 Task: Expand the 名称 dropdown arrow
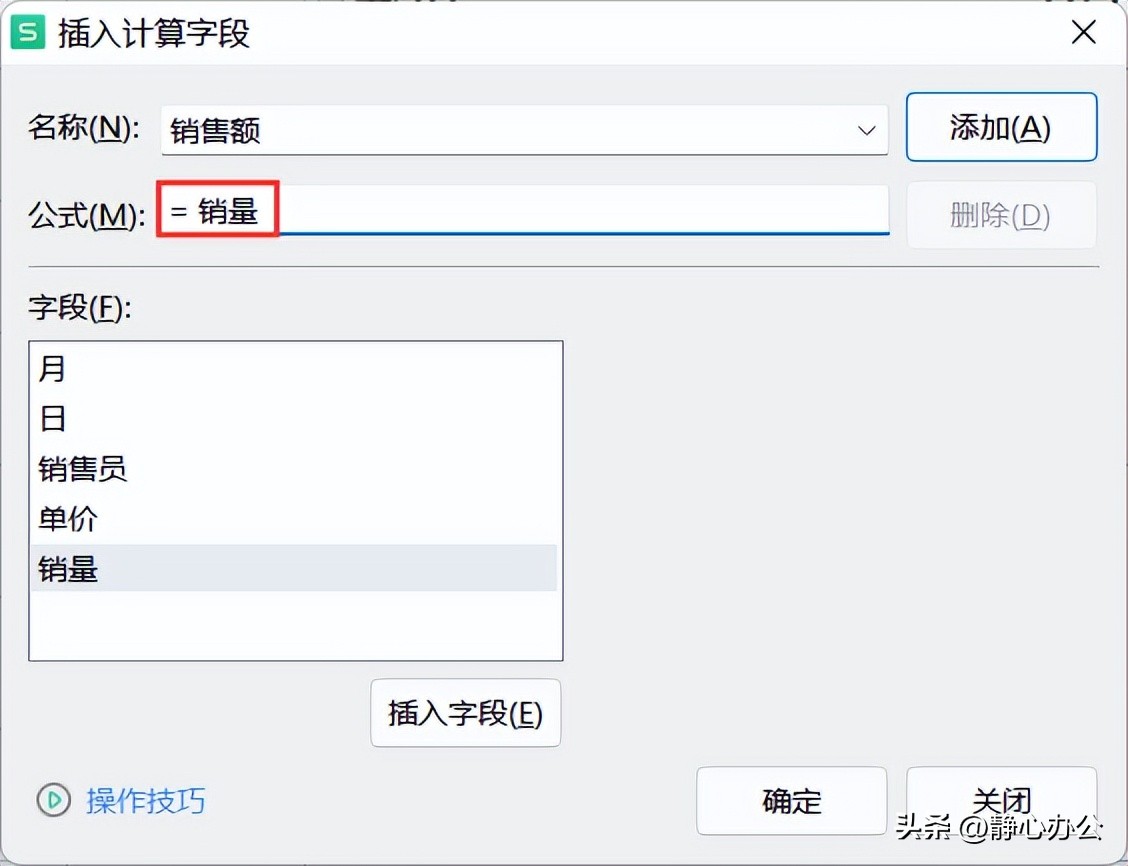[x=866, y=131]
